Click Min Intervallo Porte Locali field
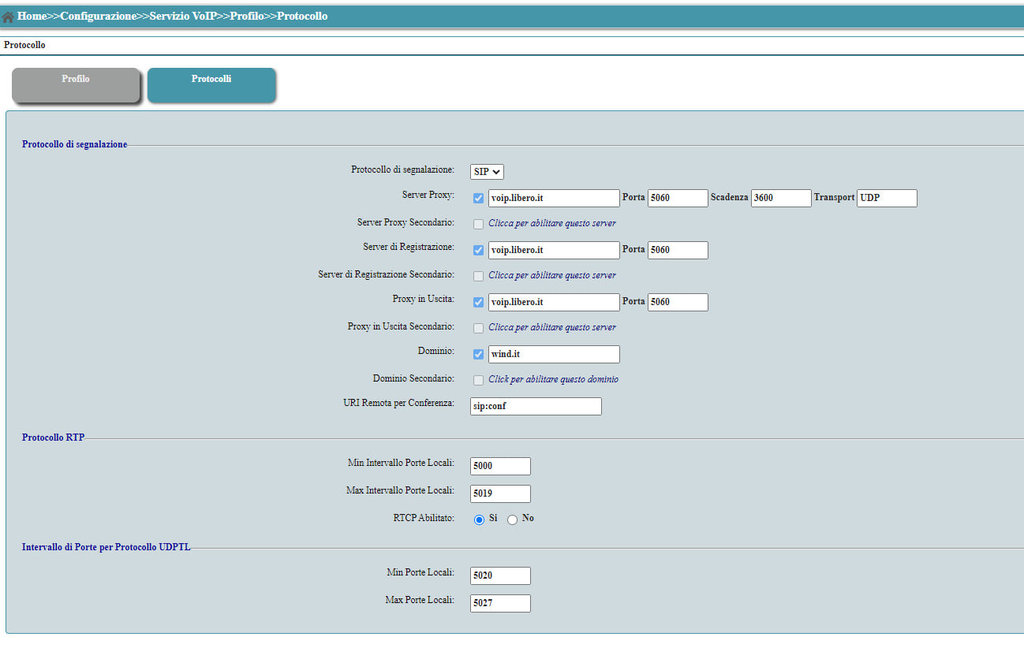Screen dimensions: 1024x648 (x=500, y=466)
